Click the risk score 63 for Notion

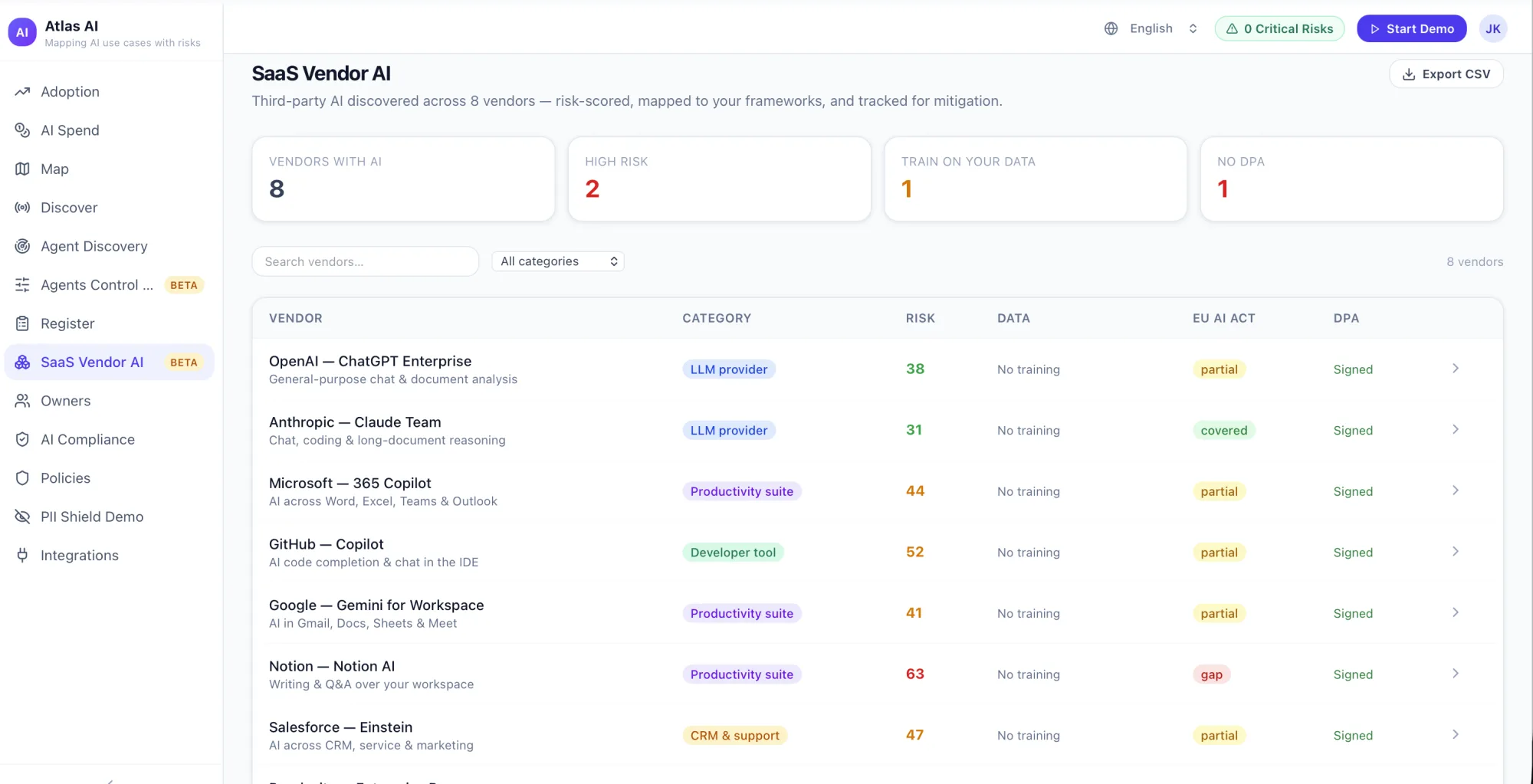[914, 674]
